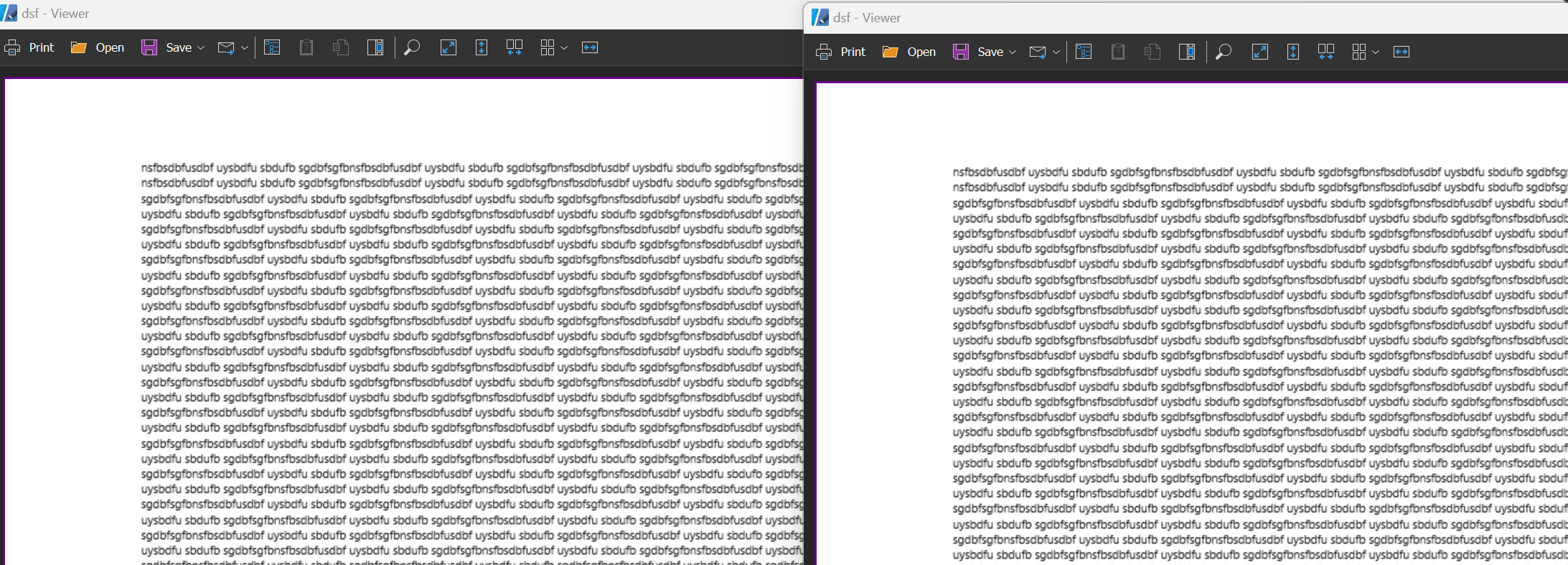Click the printer icon in the right Viewer window
This screenshot has height=565, width=1568.
tap(825, 52)
